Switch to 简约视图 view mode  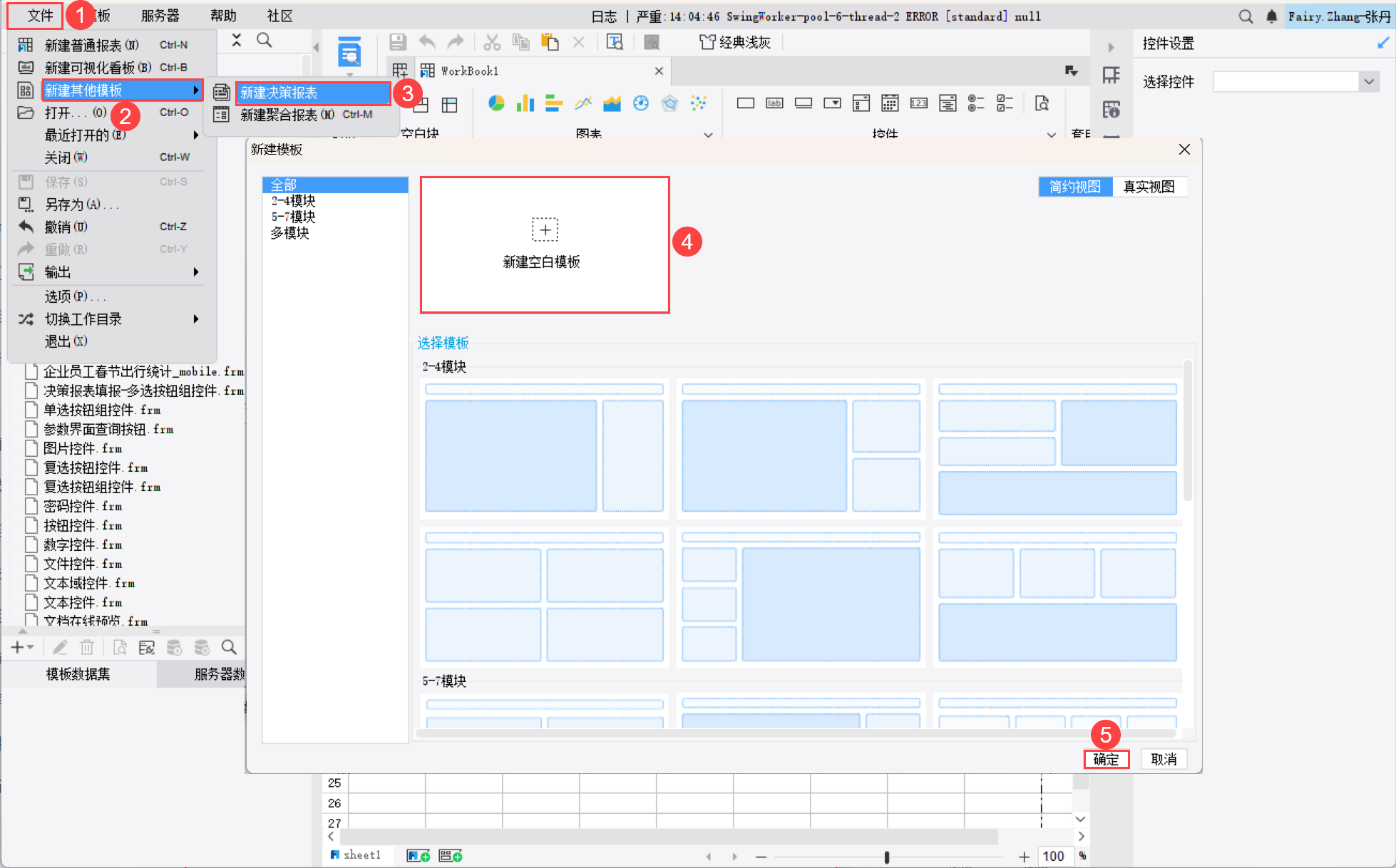pos(1074,187)
